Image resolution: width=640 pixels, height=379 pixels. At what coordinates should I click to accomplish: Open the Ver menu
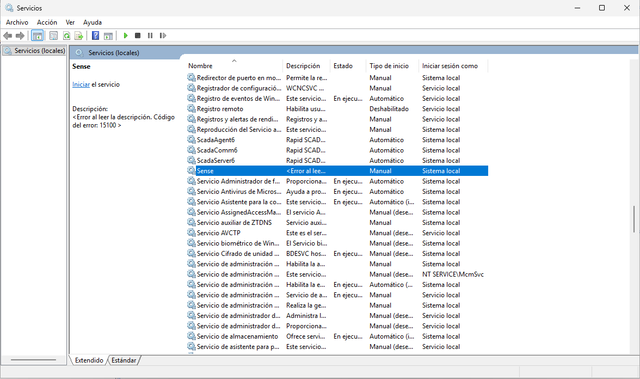click(x=70, y=22)
